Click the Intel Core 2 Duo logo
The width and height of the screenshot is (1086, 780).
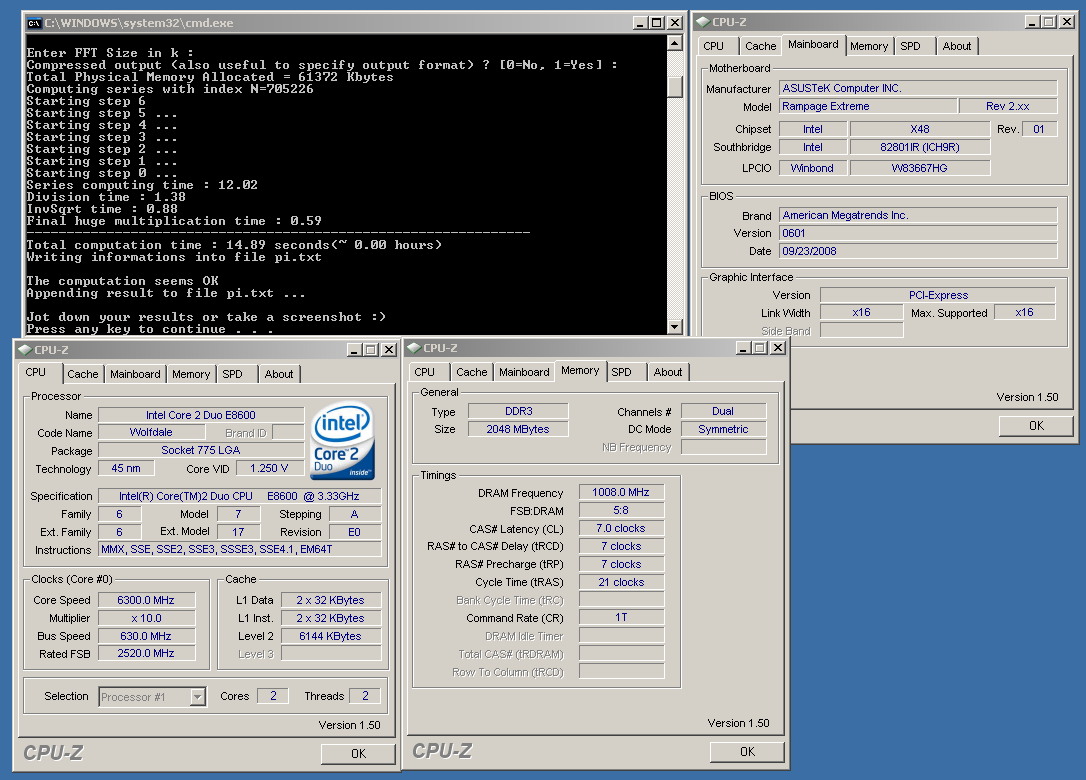[x=343, y=441]
